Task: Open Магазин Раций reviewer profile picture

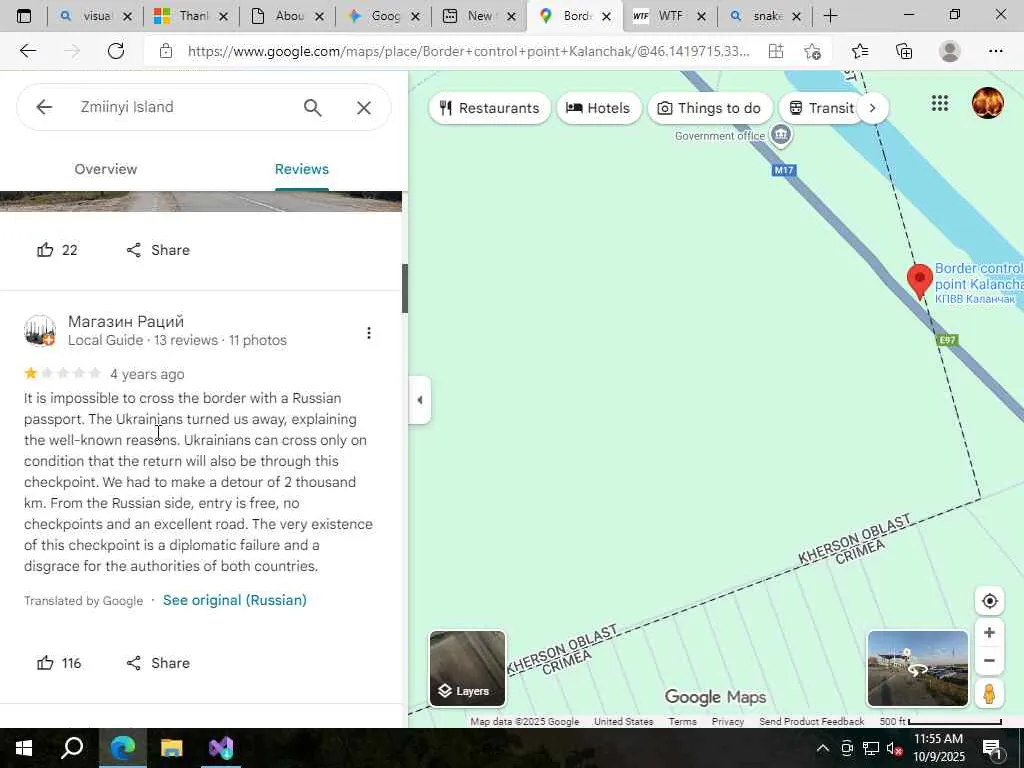Action: click(40, 331)
